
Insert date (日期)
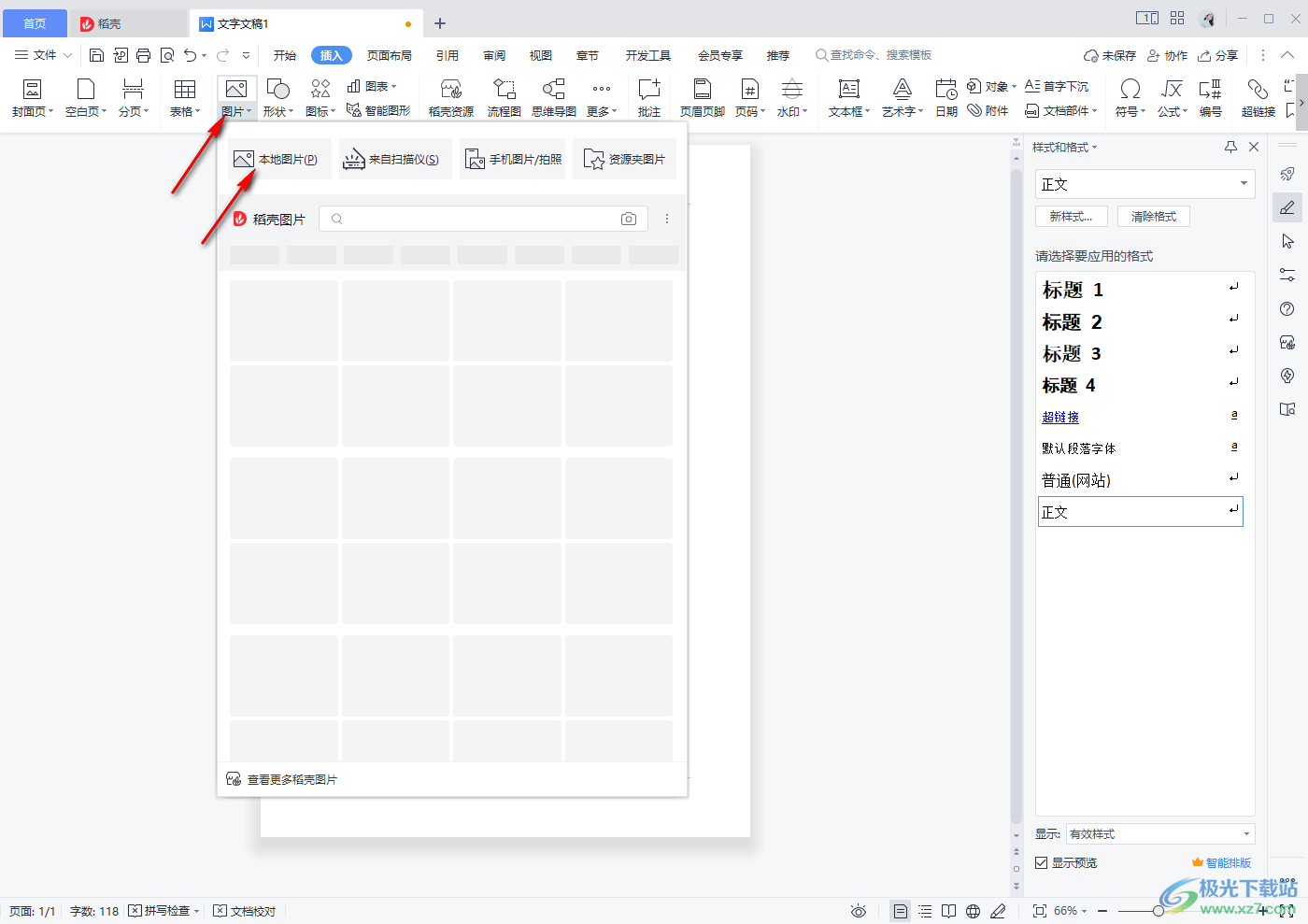946,98
